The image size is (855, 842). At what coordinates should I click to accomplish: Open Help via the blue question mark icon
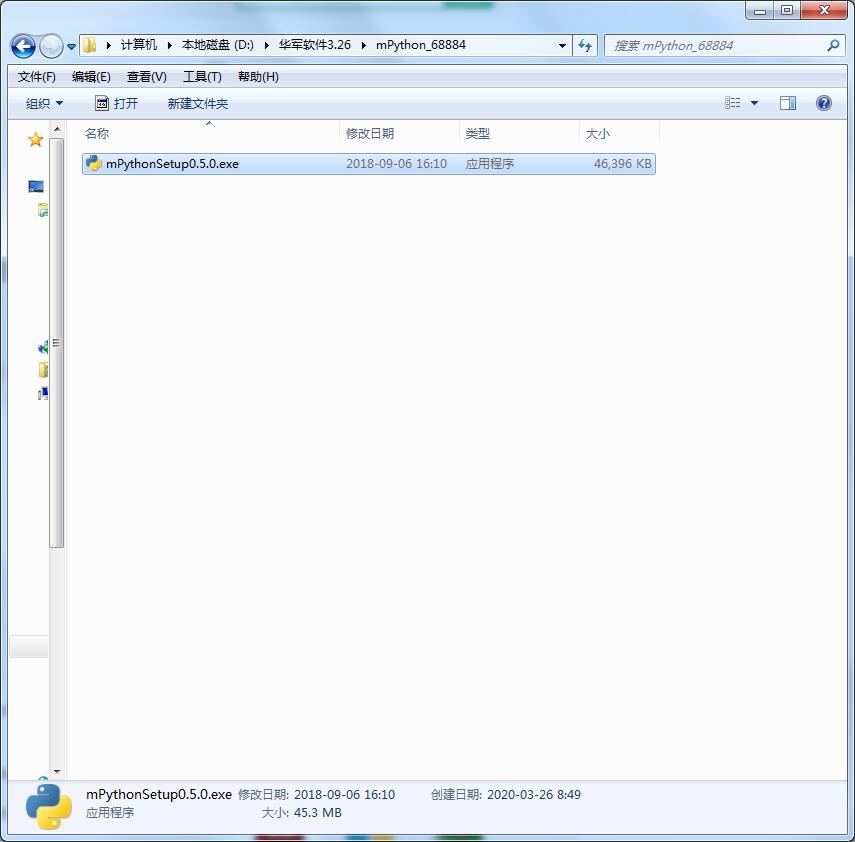pyautogui.click(x=823, y=102)
